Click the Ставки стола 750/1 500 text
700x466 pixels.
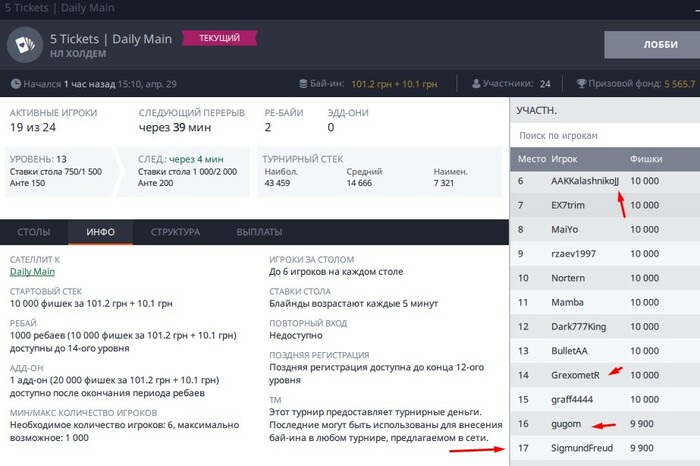click(x=56, y=171)
